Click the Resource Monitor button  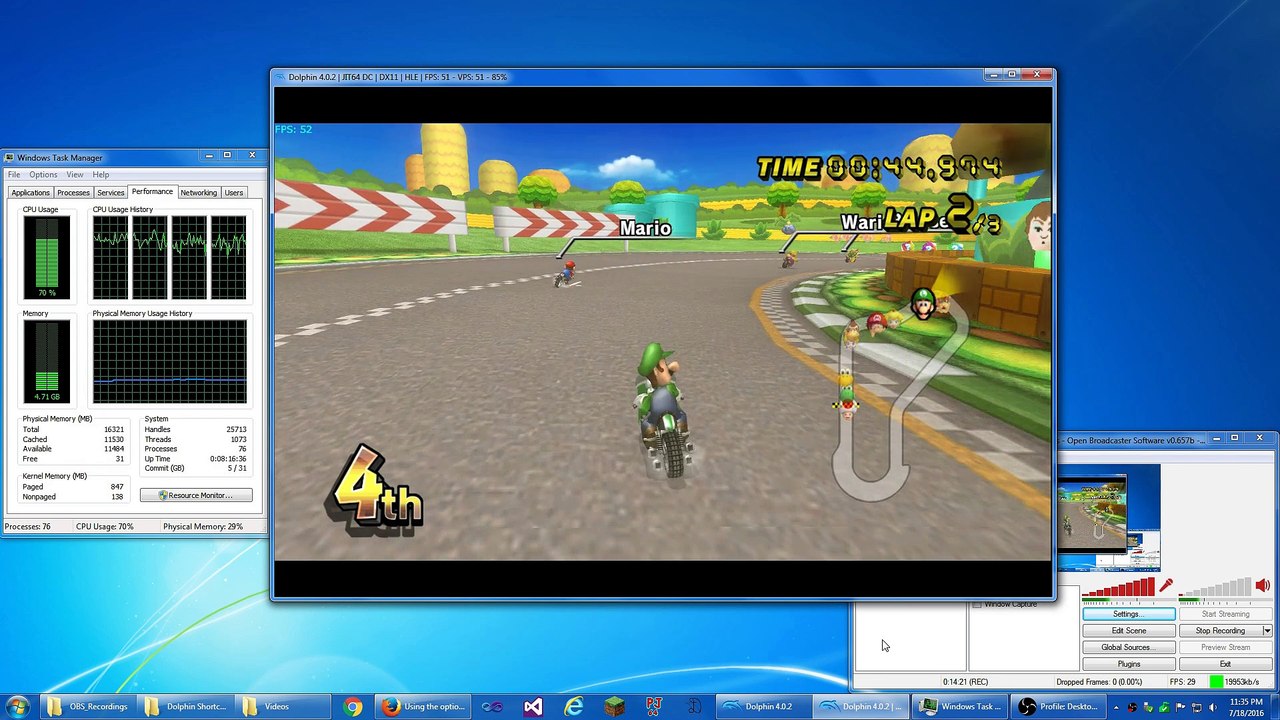click(x=196, y=495)
